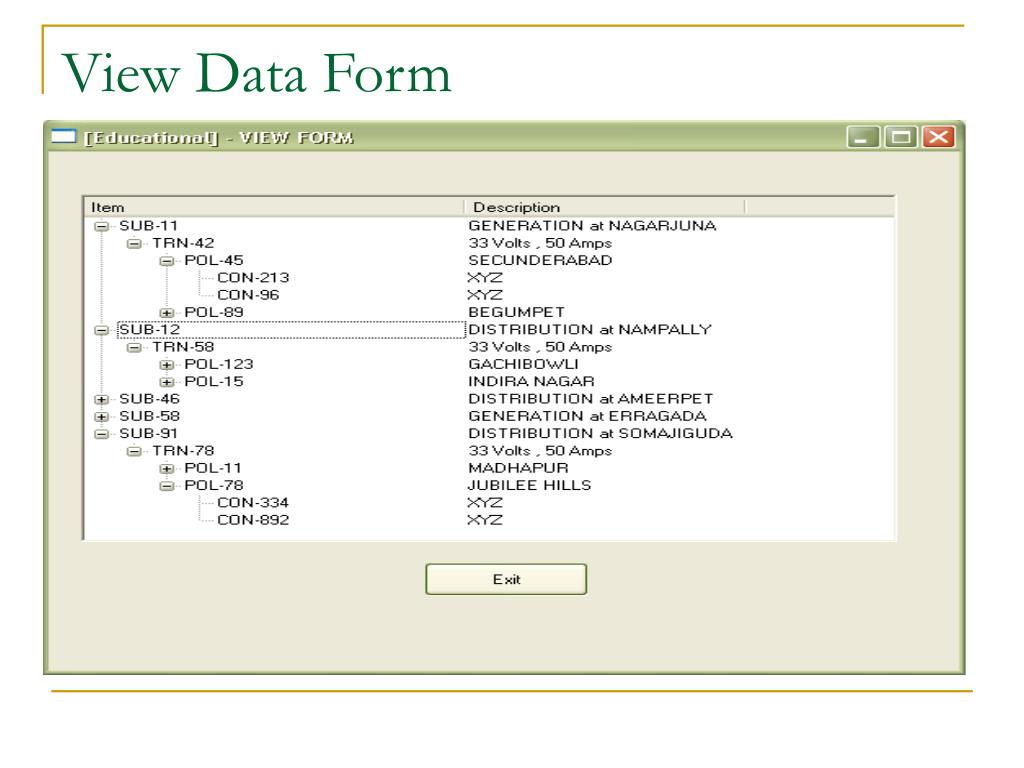The image size is (1024, 768).
Task: Click description 'DISTRIBUTION at SOMAJIGUDA'
Action: click(x=600, y=434)
